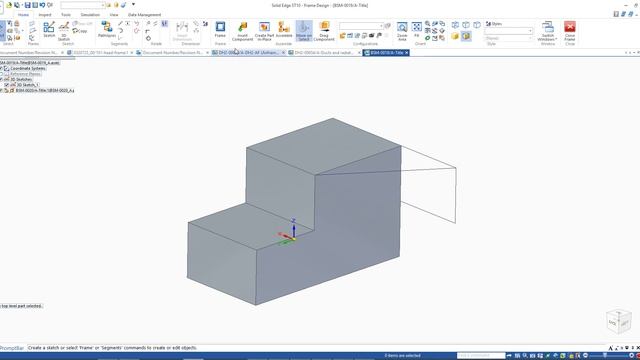This screenshot has width=640, height=360.
Task: Open the Simulation ribbon tab
Action: click(x=90, y=15)
